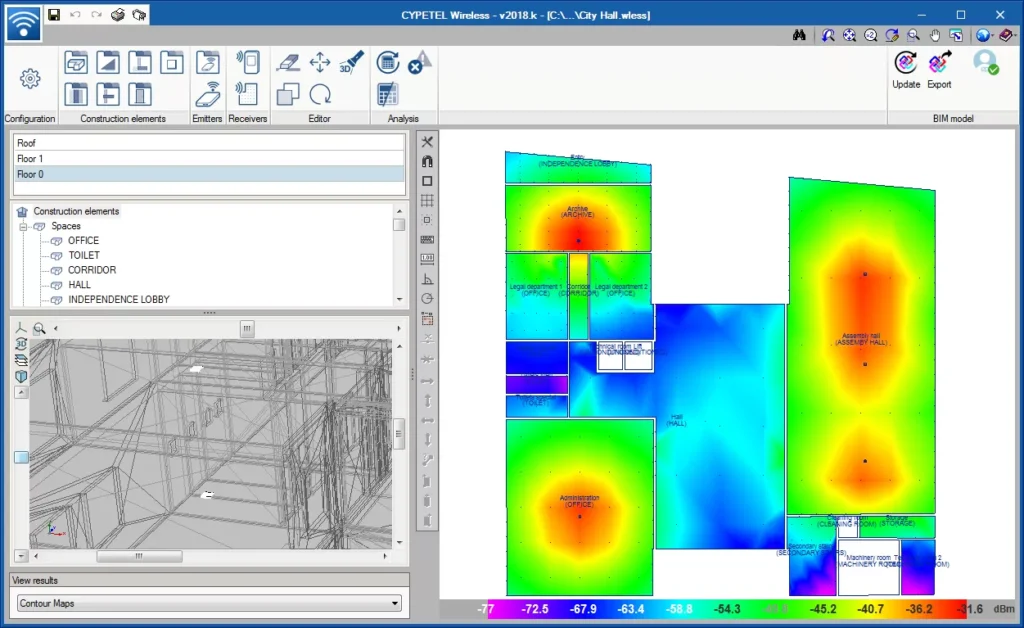Select the eraser tool in Editor
The image size is (1024, 628).
pos(288,62)
